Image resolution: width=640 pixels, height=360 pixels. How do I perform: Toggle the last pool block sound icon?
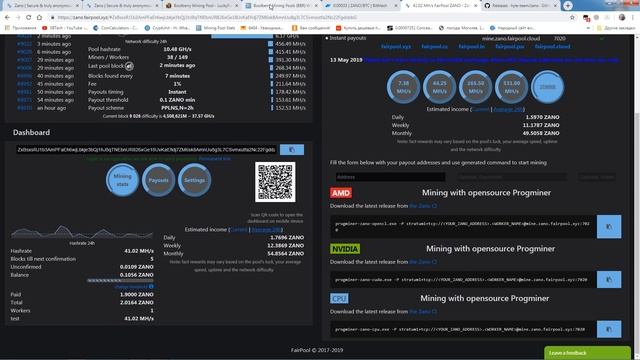129,66
